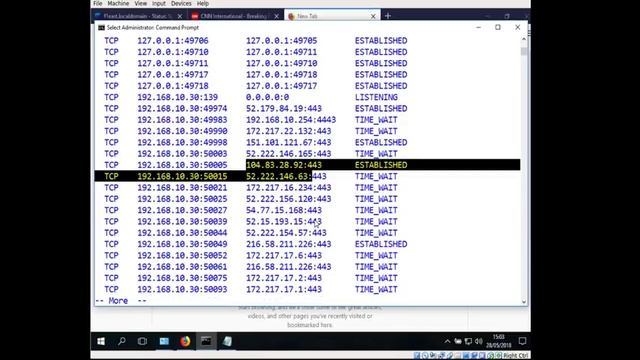Open the VirtualBox File menu
640x360 pixels.
[98, 3]
